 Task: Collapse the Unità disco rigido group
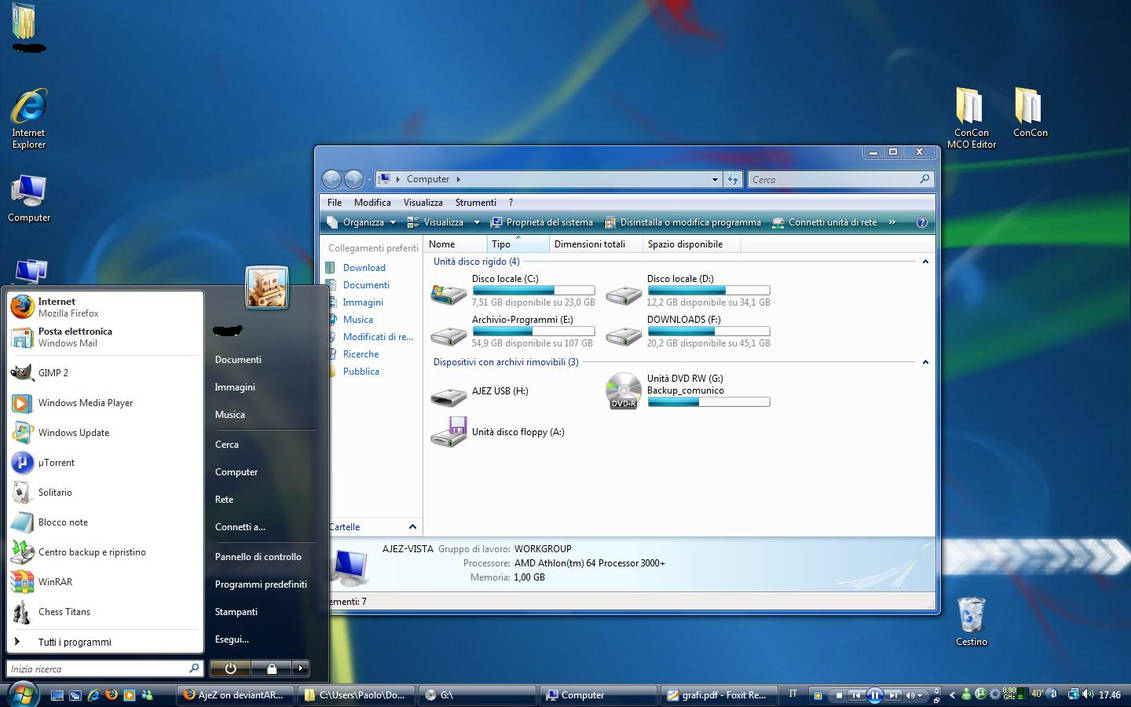pyautogui.click(x=925, y=261)
